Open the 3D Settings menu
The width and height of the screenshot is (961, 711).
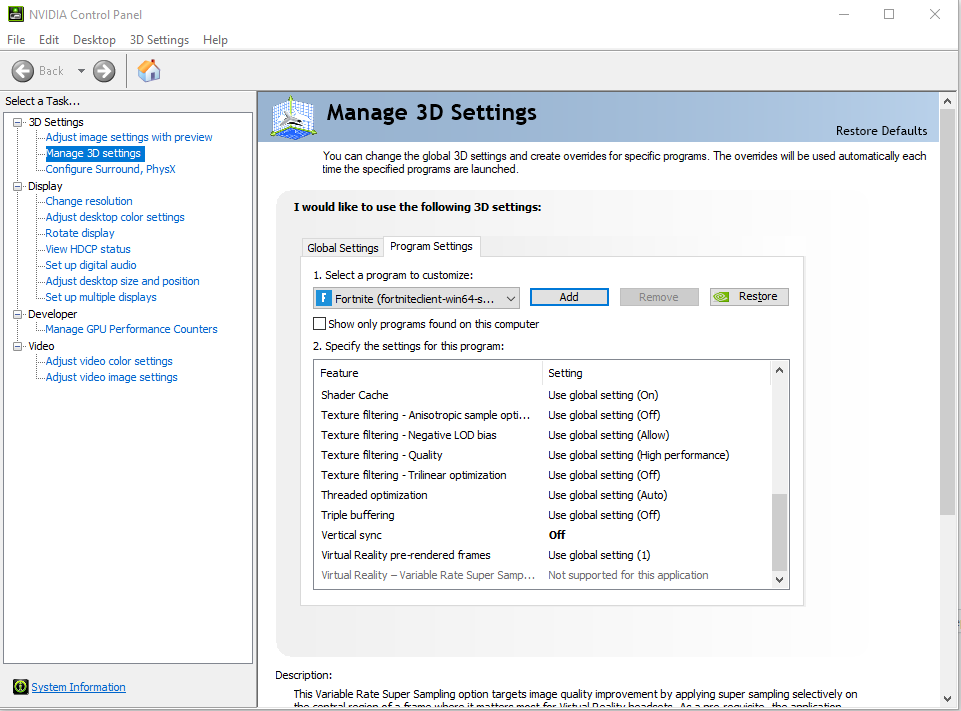tap(159, 40)
